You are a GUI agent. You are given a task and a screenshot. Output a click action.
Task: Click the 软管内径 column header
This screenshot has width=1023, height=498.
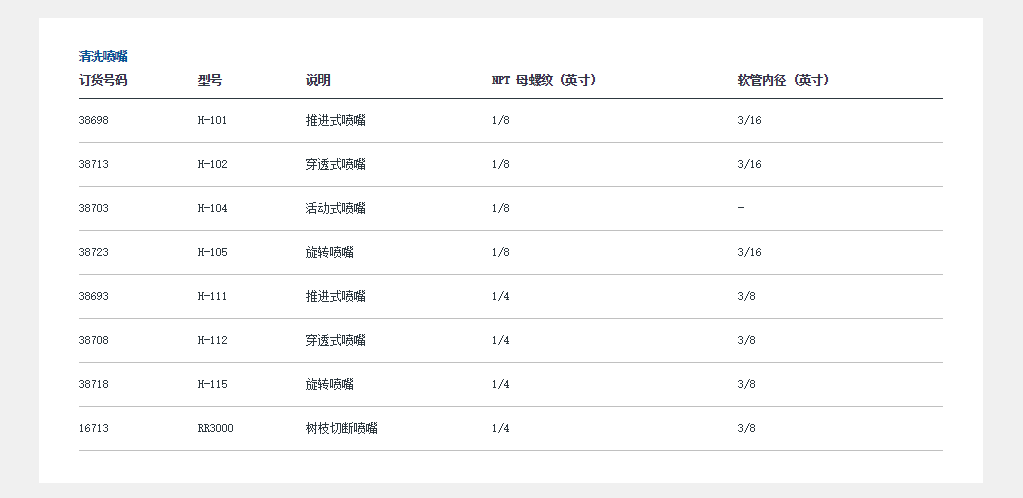tap(783, 81)
